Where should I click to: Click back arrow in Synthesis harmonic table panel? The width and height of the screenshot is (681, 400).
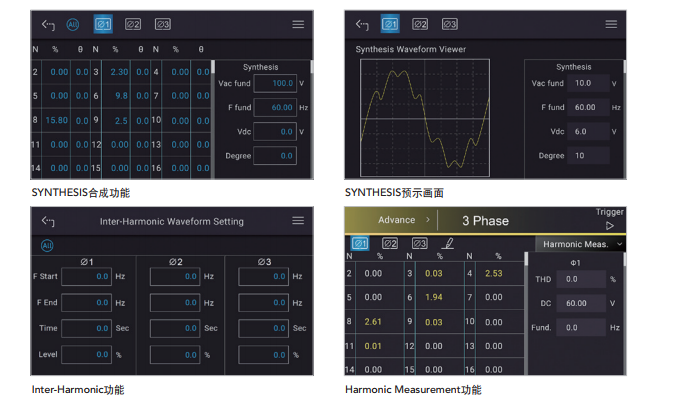point(48,25)
